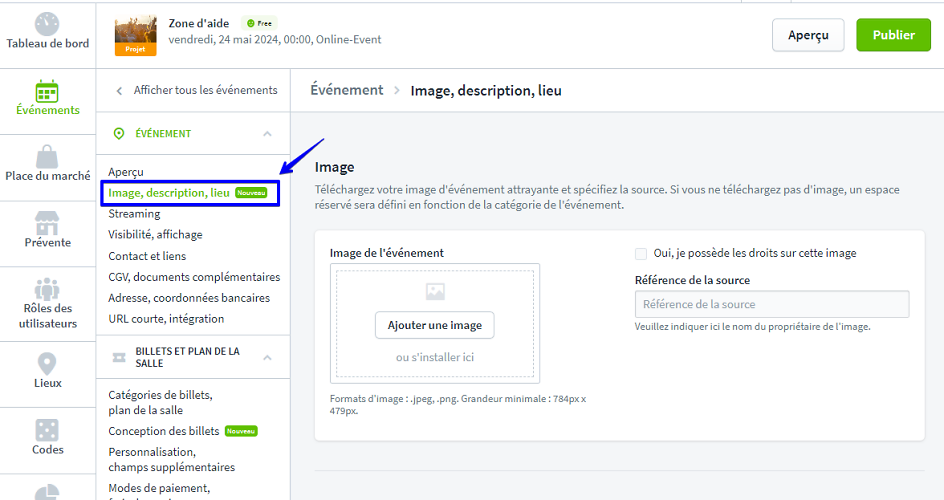Open the Streaming menu item

[x=134, y=214]
